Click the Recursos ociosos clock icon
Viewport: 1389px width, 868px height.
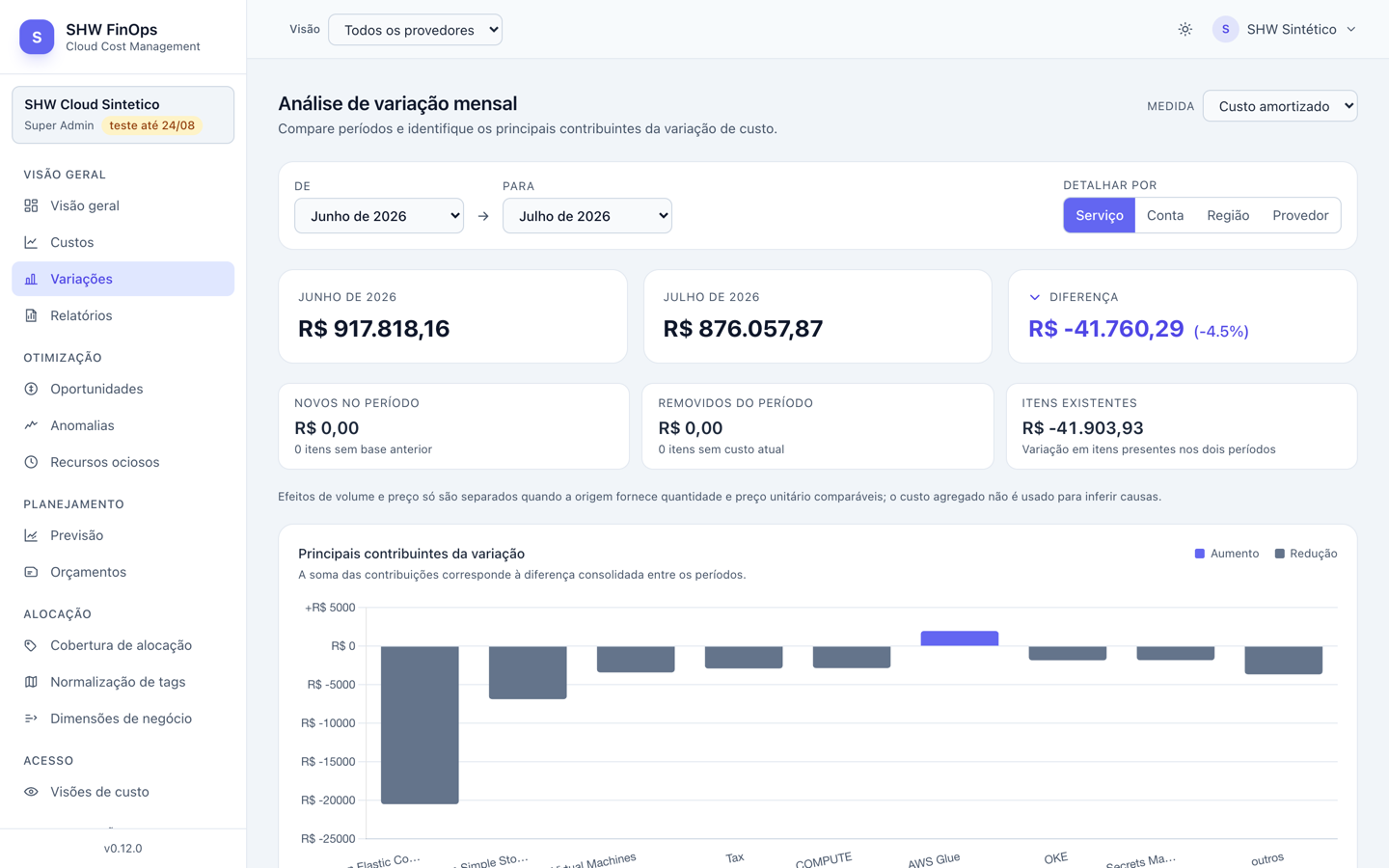tap(31, 462)
